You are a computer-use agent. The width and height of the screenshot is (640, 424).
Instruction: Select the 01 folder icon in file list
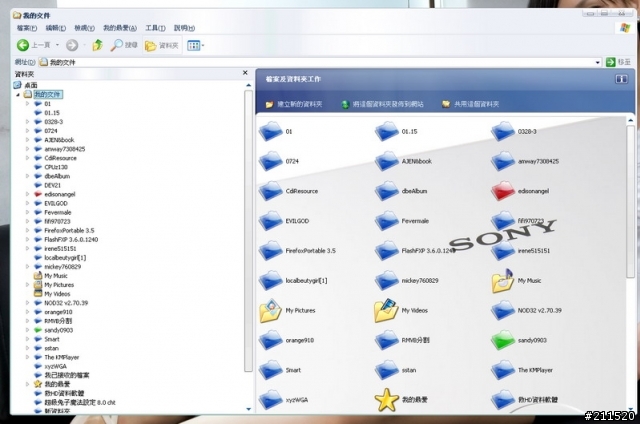tap(270, 131)
